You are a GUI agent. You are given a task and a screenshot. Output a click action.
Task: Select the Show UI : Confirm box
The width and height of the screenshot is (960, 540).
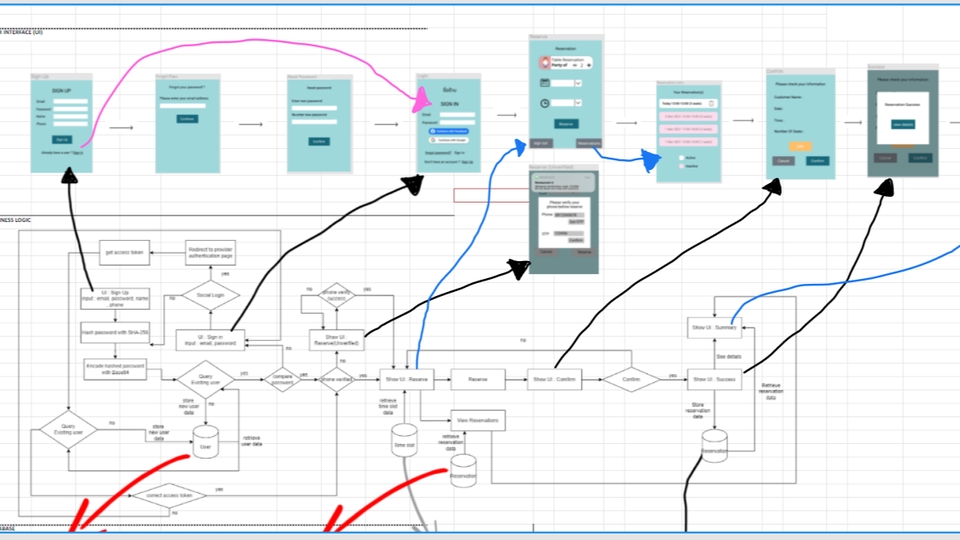tap(555, 380)
